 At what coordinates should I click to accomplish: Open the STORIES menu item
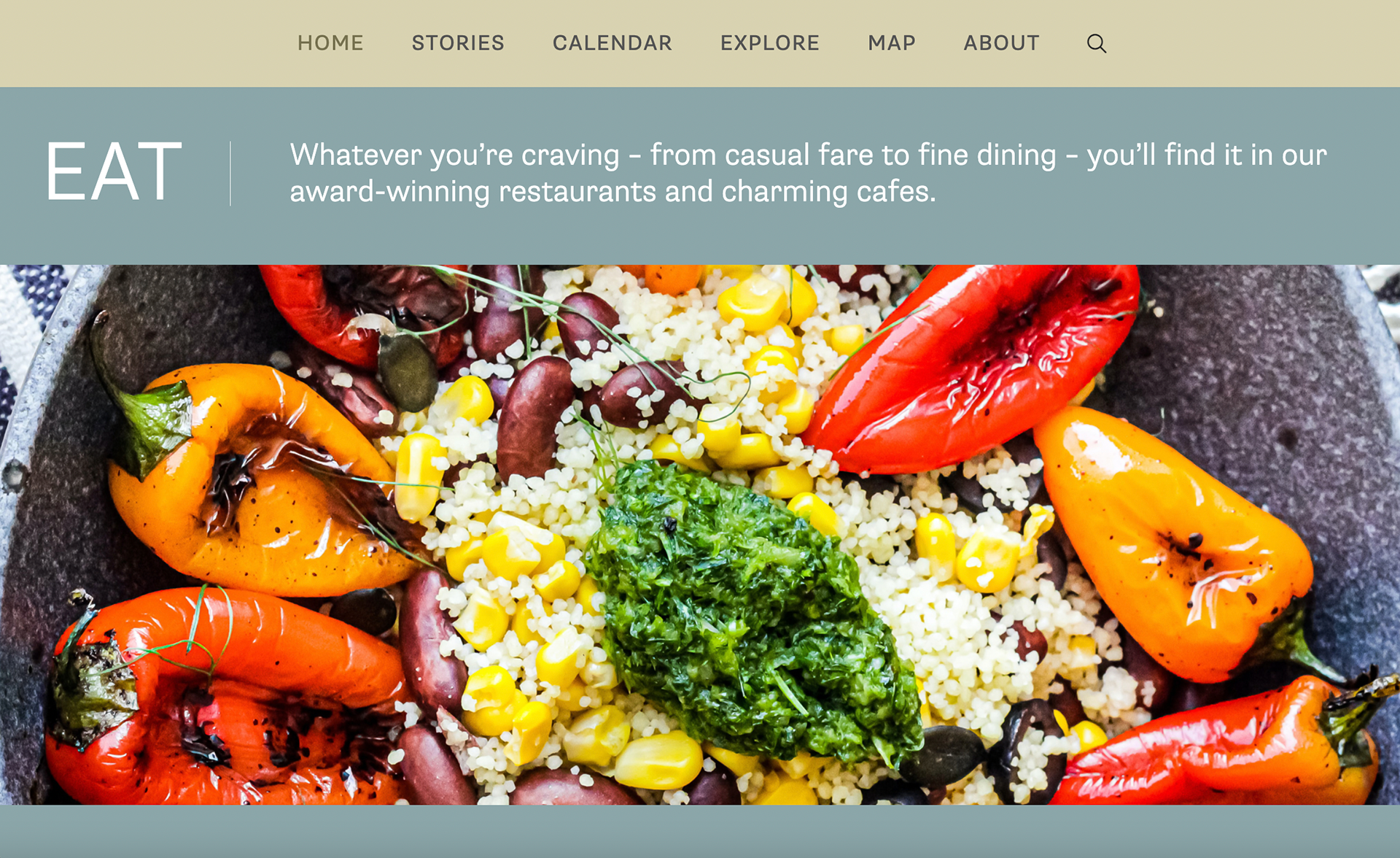pos(458,43)
